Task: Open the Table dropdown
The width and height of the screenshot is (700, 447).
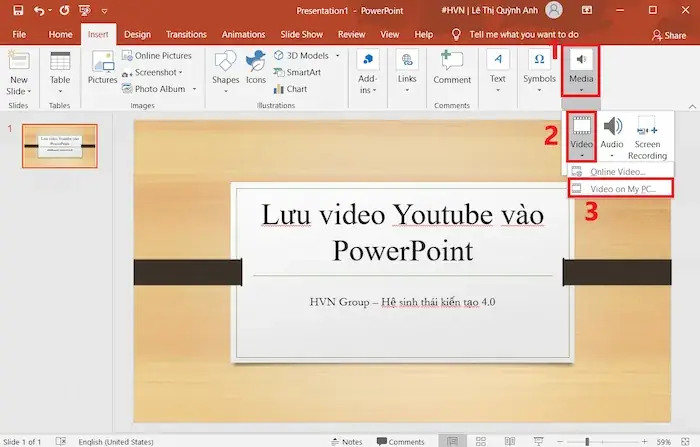Action: (60, 73)
